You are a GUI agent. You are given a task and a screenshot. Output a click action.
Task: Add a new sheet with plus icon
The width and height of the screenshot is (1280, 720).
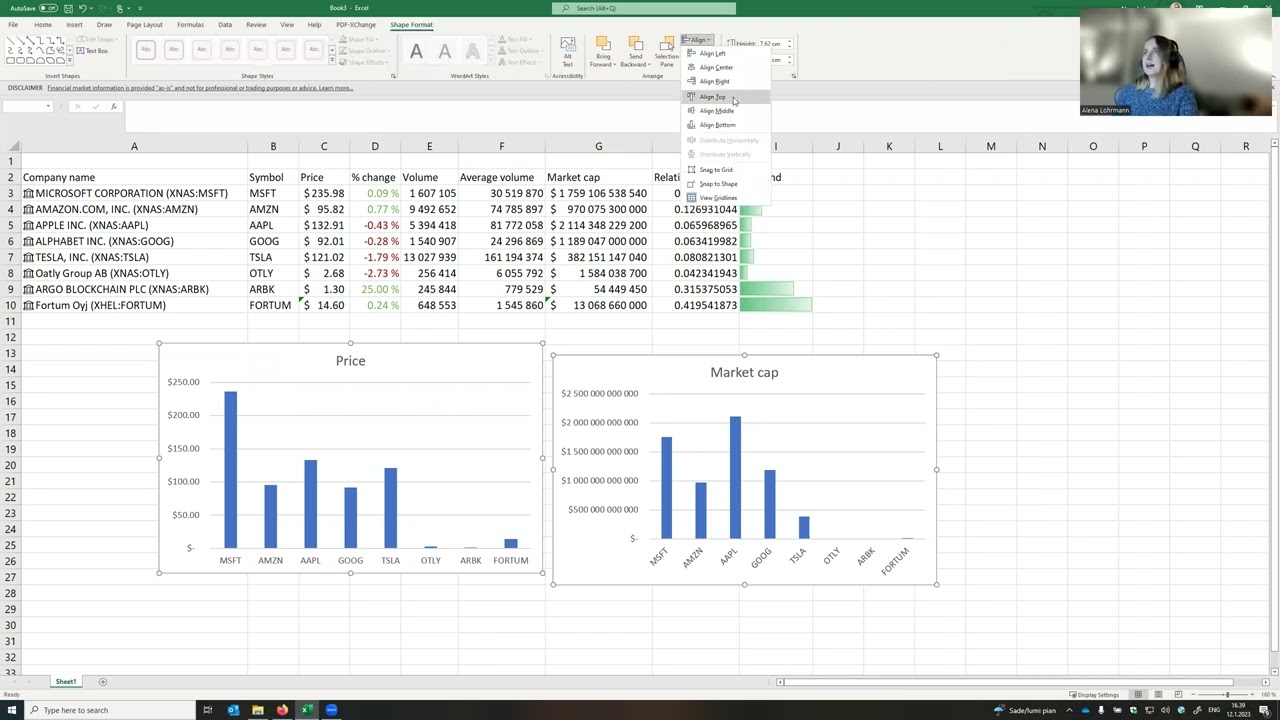(103, 682)
